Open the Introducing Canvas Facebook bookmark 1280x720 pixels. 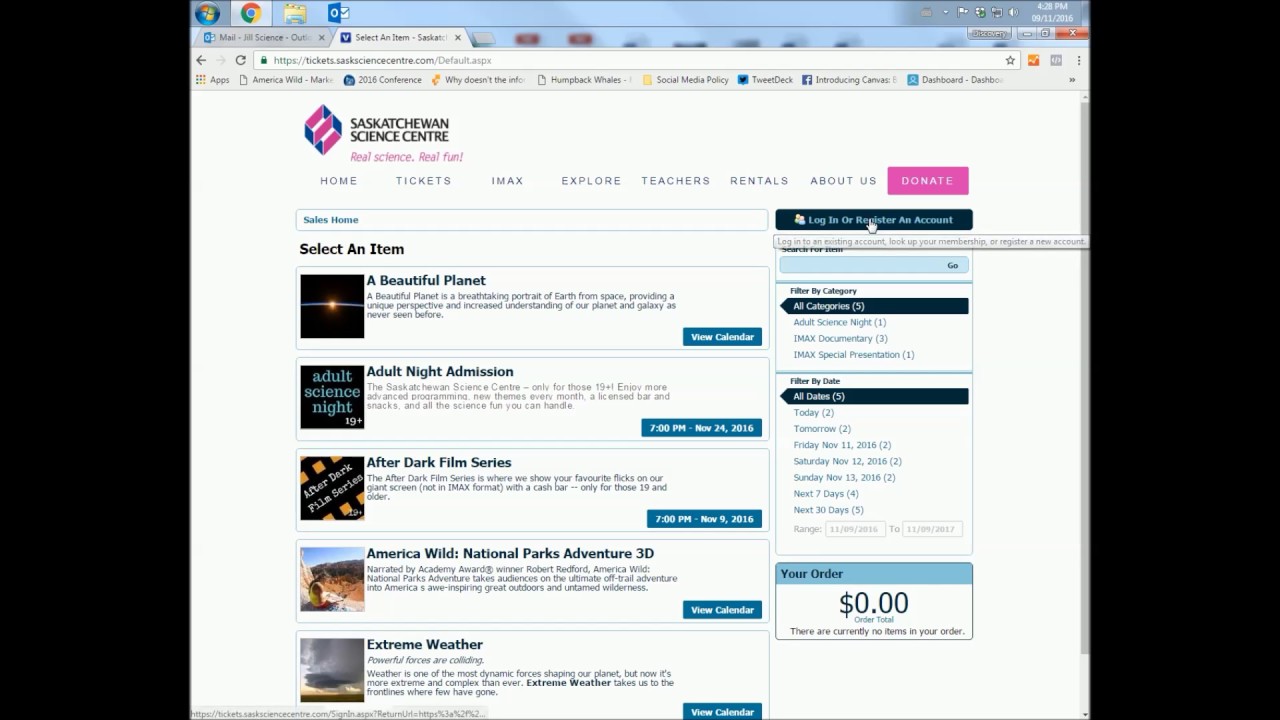pyautogui.click(x=849, y=80)
